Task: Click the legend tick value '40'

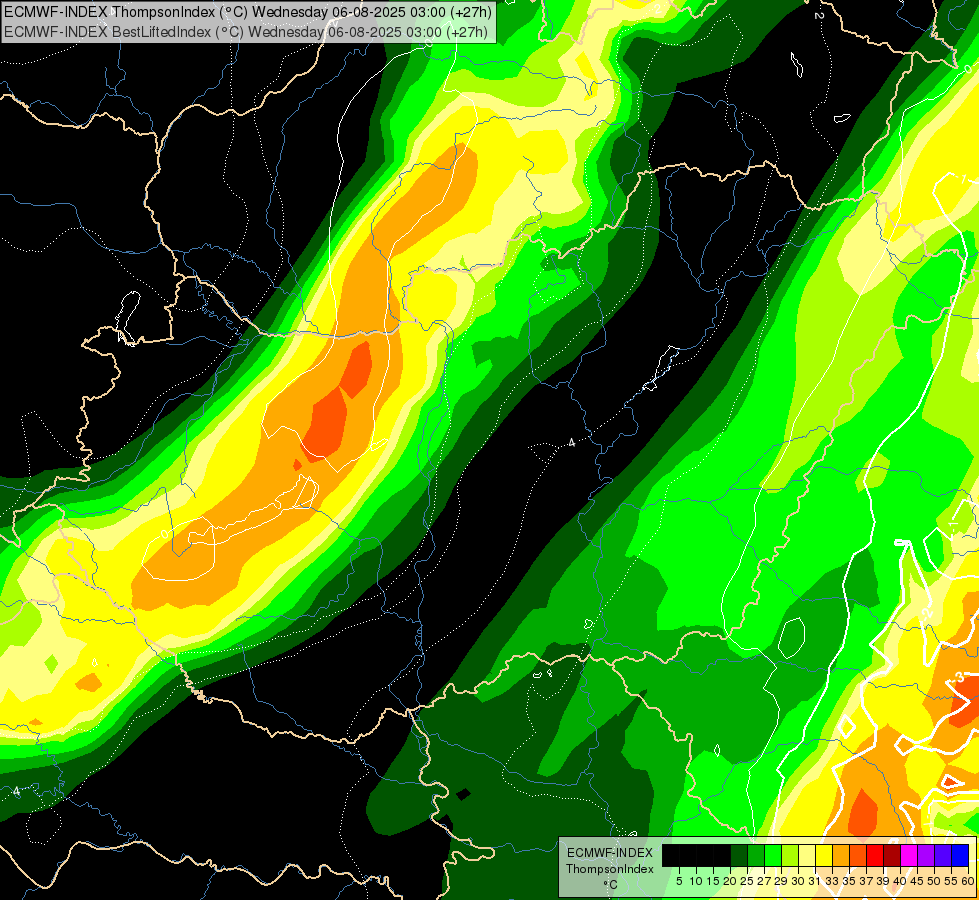Action: coord(900,881)
